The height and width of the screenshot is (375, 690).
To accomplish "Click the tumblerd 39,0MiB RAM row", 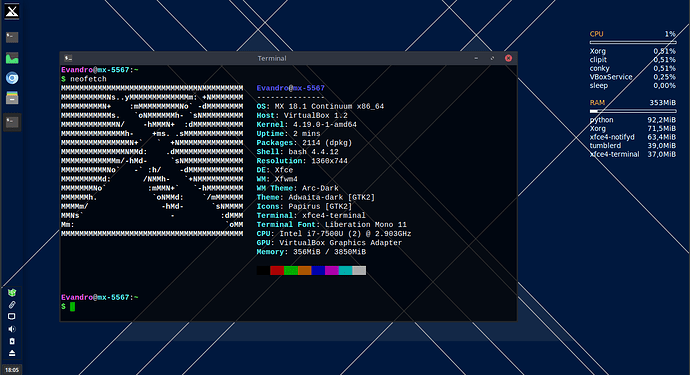I will pos(633,146).
